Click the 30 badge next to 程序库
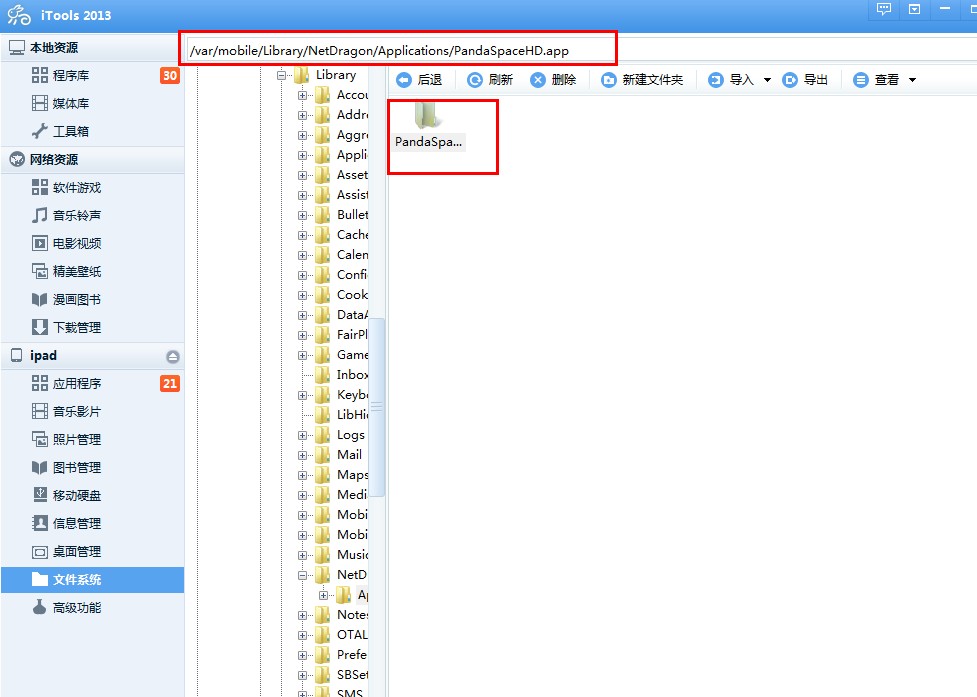The width and height of the screenshot is (977, 697). pos(169,76)
